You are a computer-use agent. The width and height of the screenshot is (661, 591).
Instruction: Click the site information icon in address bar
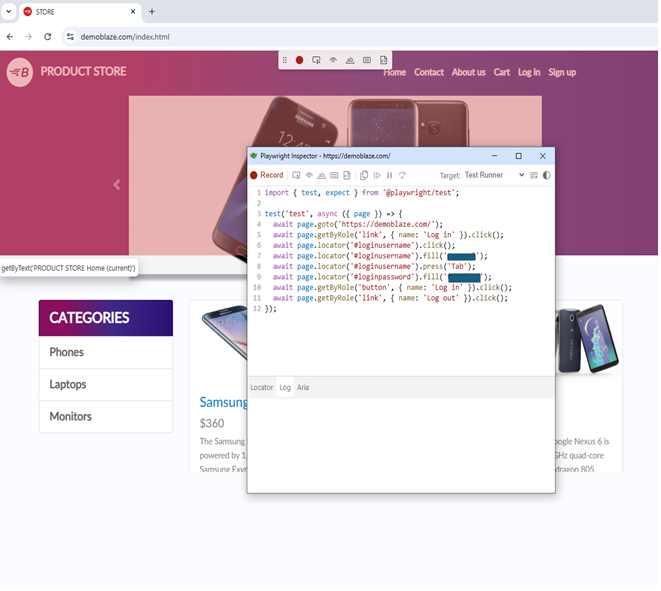pos(70,37)
